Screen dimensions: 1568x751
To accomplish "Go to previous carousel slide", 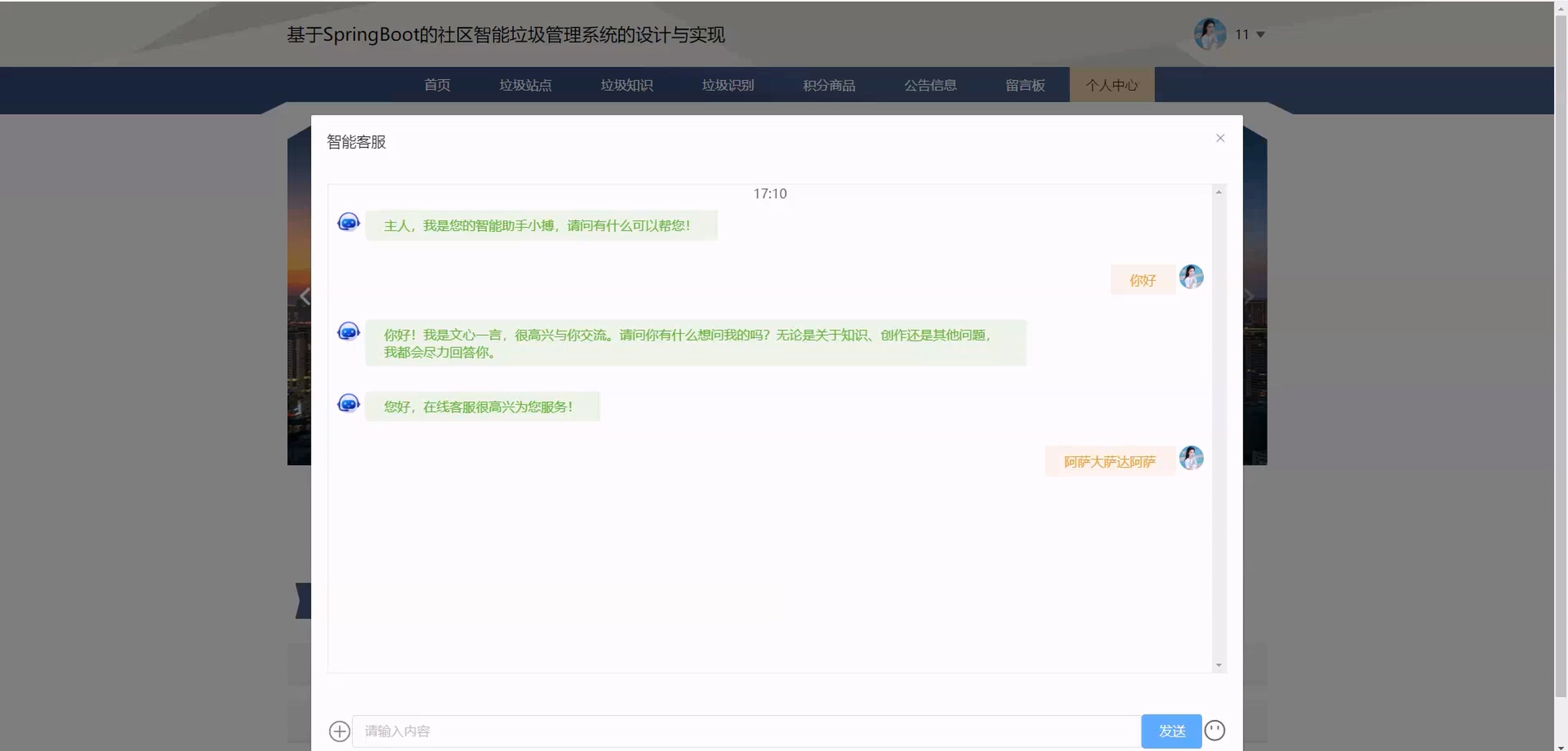I will pyautogui.click(x=305, y=296).
